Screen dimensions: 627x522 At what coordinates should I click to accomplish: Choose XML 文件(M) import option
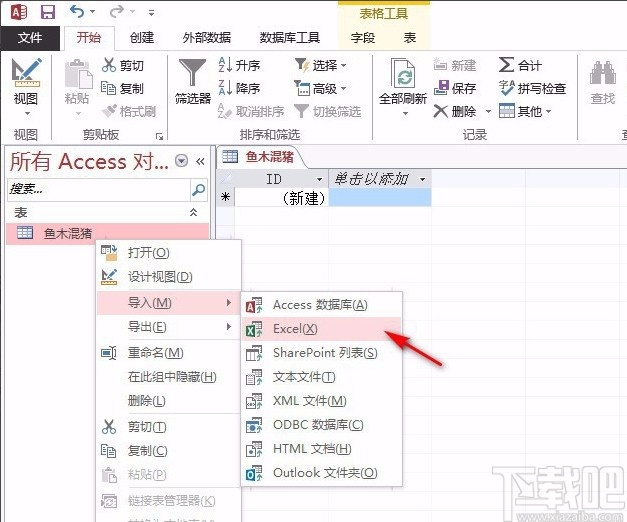[321, 401]
